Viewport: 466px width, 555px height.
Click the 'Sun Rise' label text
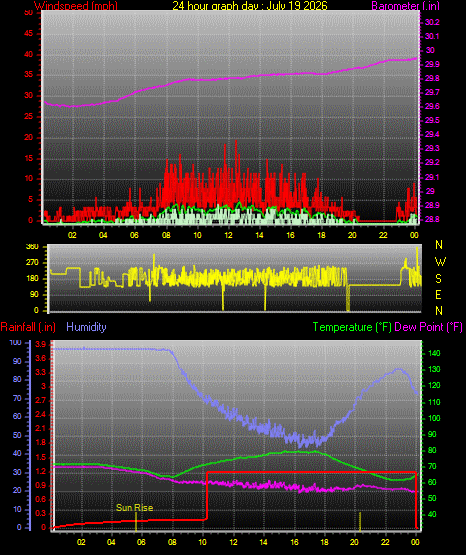tap(134, 508)
